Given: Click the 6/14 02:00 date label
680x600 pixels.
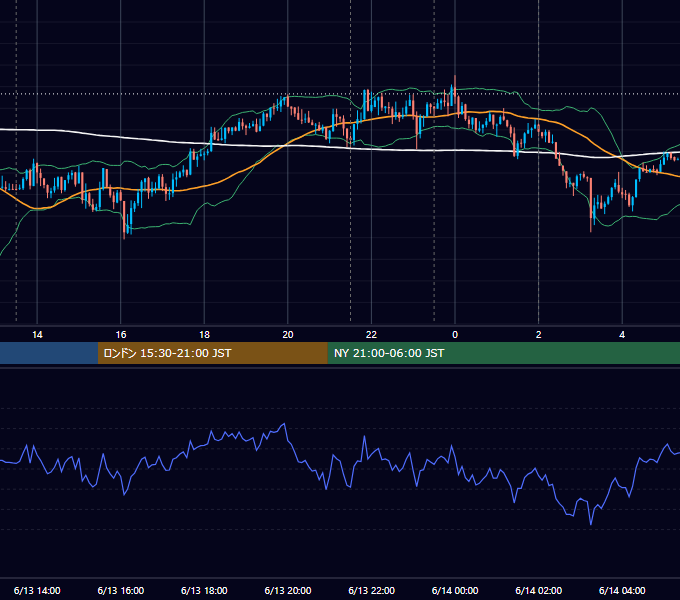Looking at the screenshot, I should click(x=539, y=590).
